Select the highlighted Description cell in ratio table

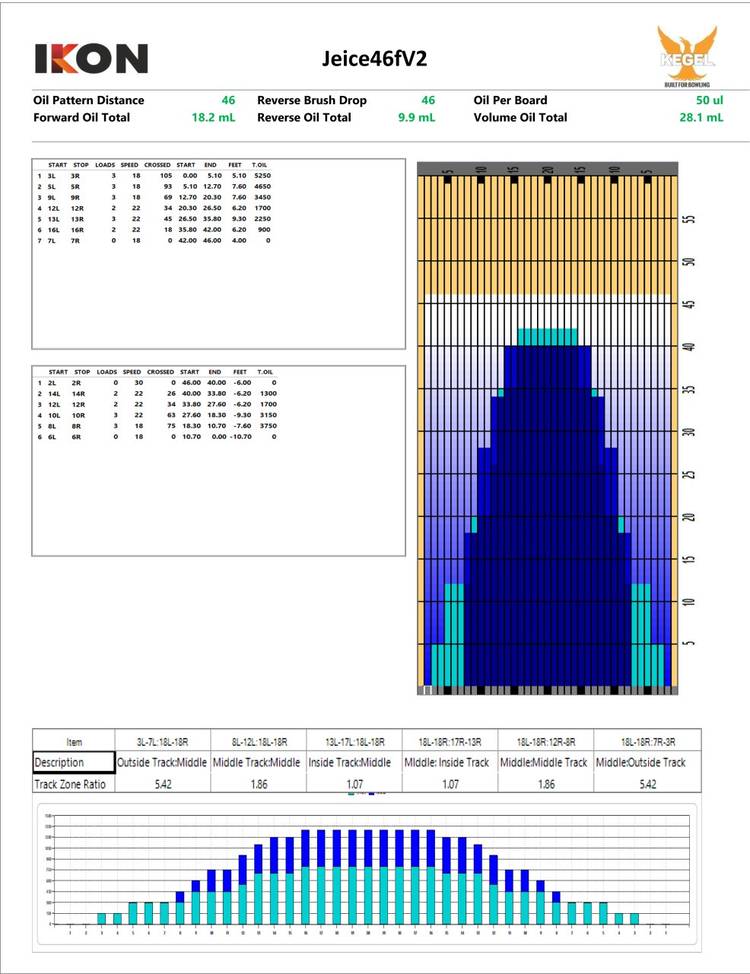click(x=72, y=763)
